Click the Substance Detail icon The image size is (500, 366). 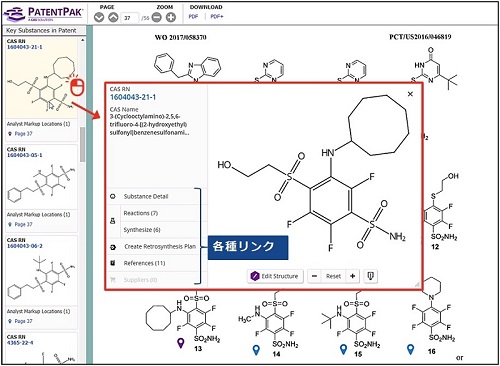coord(113,196)
